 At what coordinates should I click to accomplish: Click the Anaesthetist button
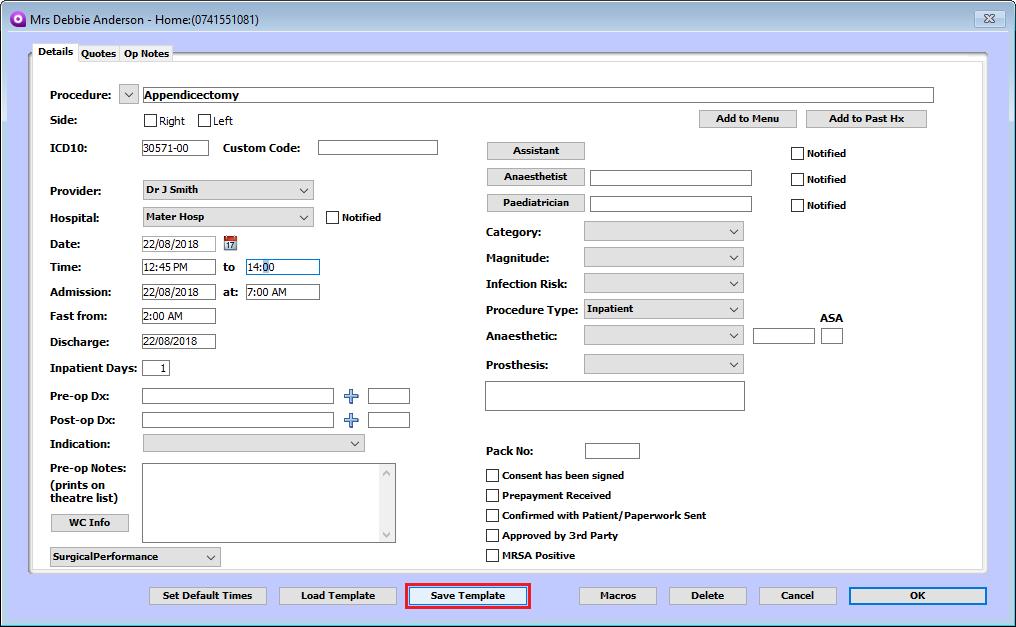point(535,177)
